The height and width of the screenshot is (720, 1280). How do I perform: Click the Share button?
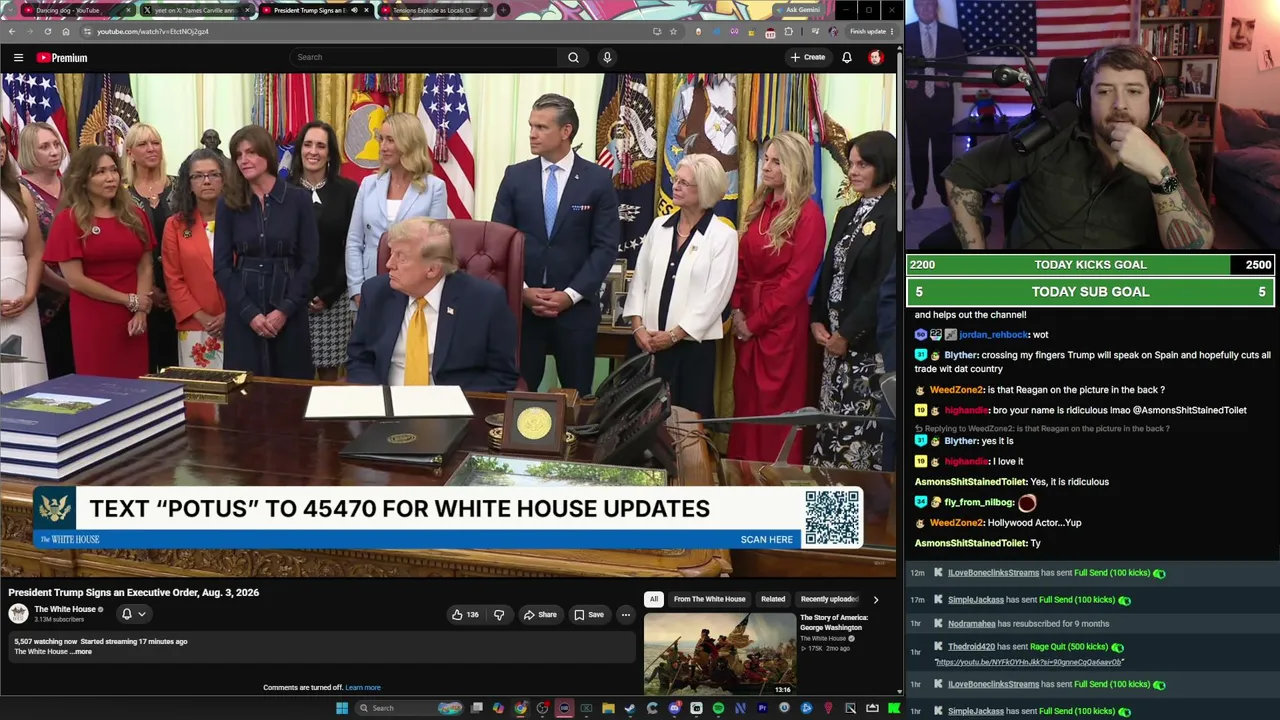540,614
